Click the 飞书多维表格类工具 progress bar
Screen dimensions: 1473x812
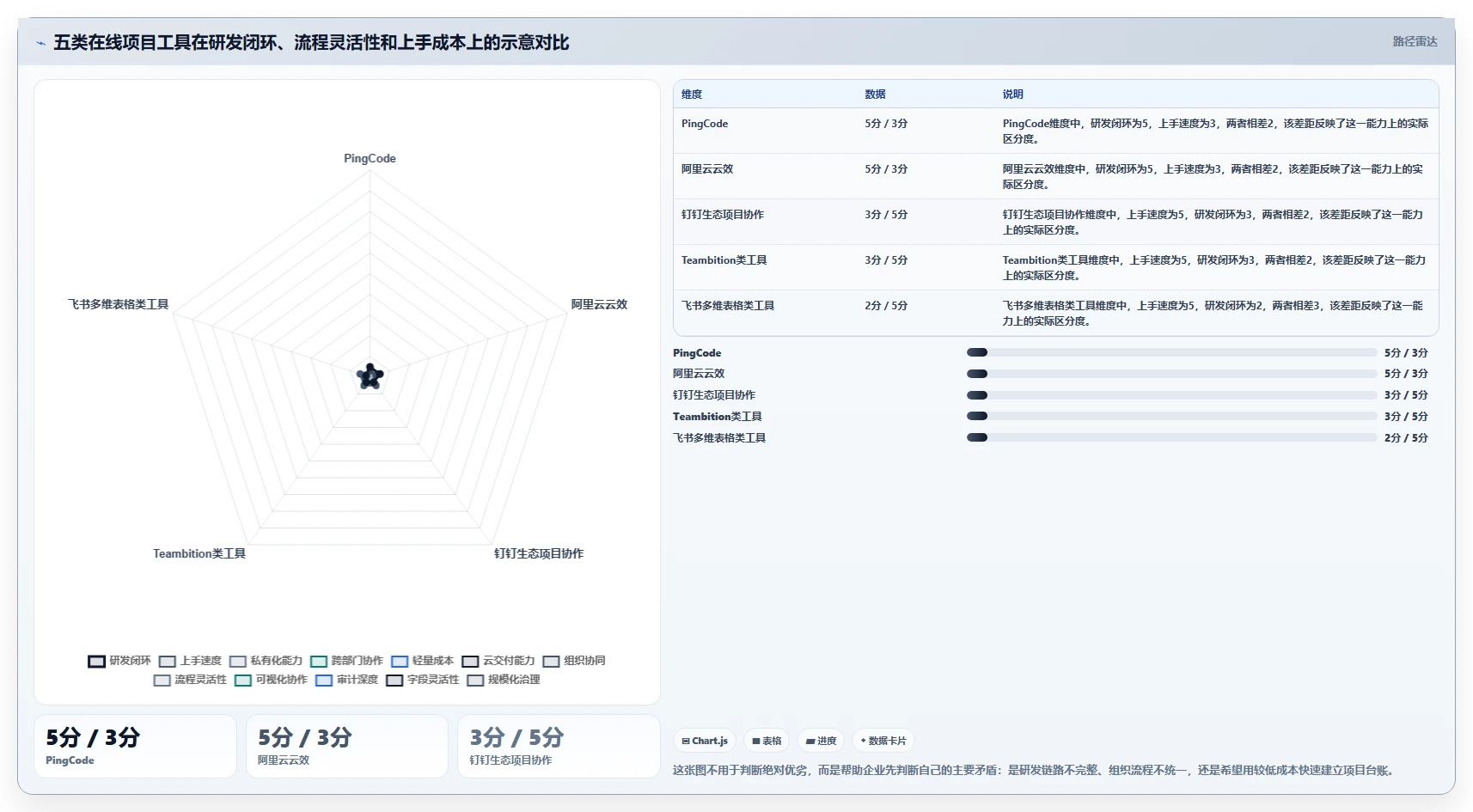pos(1171,437)
